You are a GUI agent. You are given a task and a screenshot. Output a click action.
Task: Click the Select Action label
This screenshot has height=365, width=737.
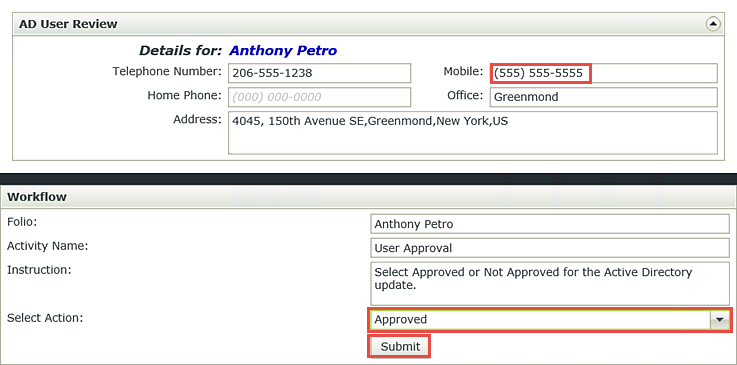click(x=45, y=318)
